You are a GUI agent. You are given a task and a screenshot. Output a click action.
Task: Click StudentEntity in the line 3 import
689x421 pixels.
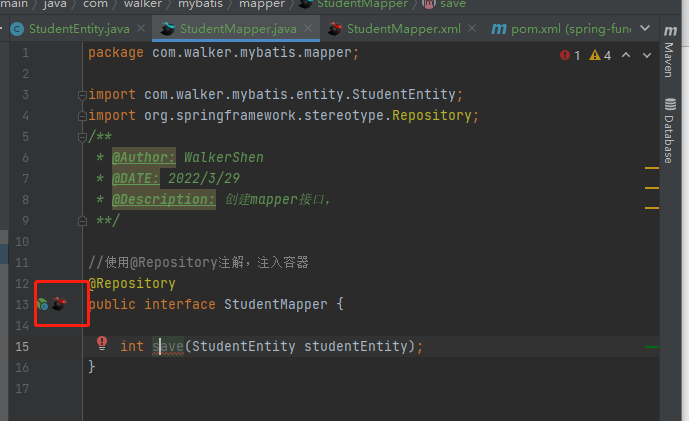pos(404,94)
